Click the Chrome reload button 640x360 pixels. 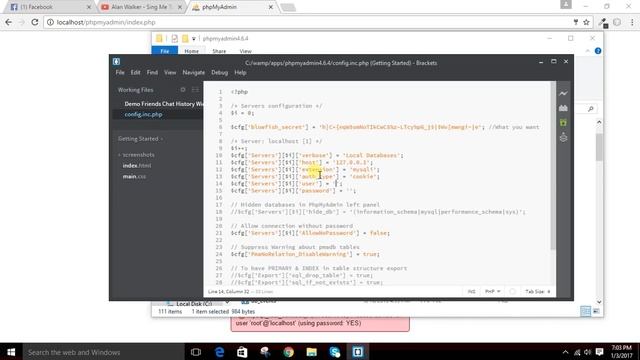(x=35, y=22)
